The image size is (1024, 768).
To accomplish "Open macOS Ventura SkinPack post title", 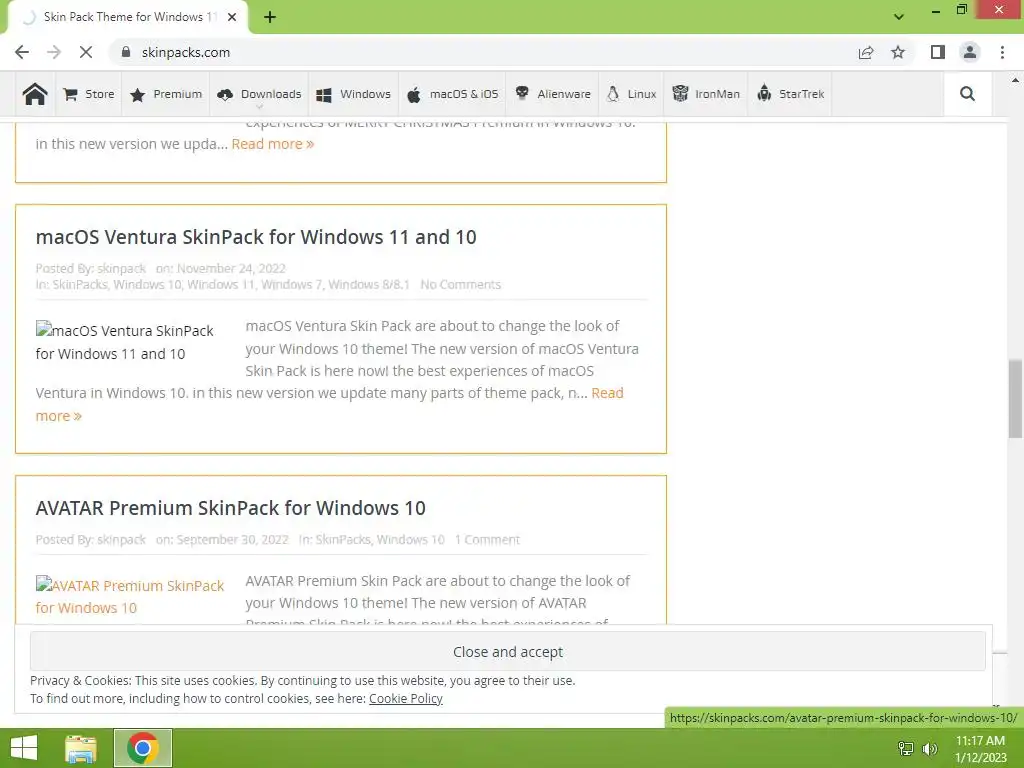I will tap(256, 237).
